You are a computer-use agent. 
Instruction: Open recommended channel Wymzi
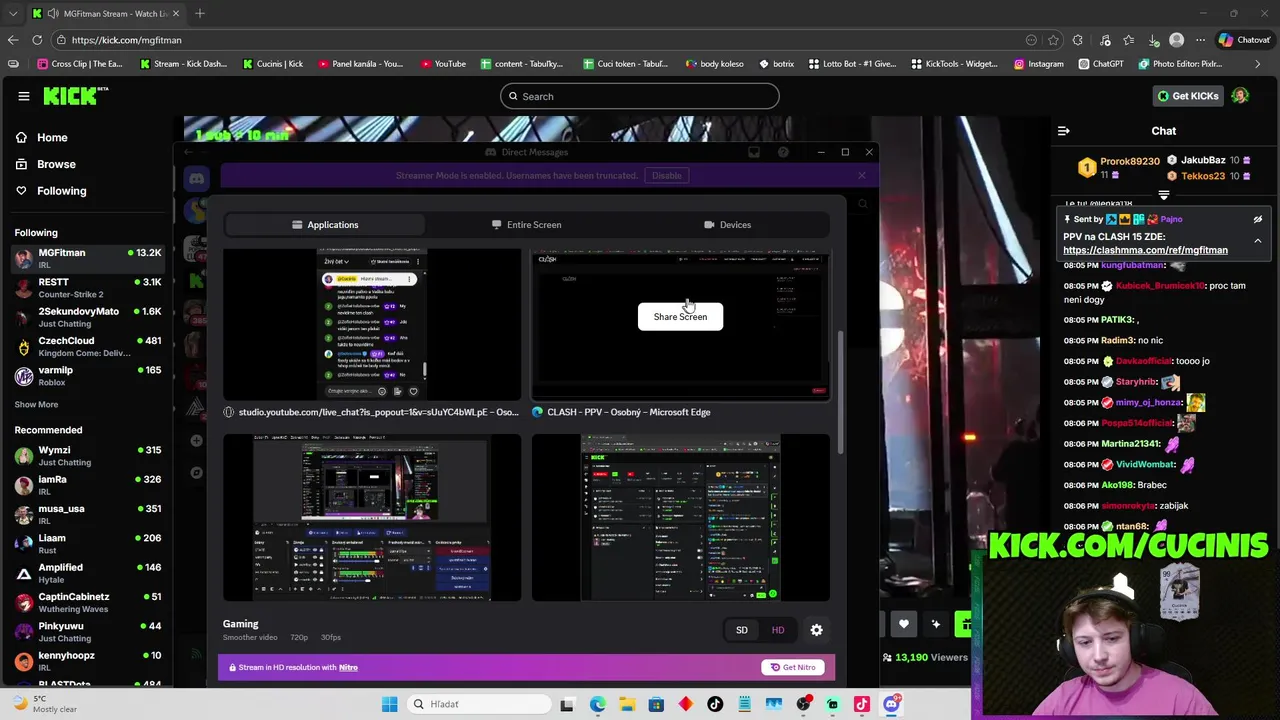(x=87, y=456)
